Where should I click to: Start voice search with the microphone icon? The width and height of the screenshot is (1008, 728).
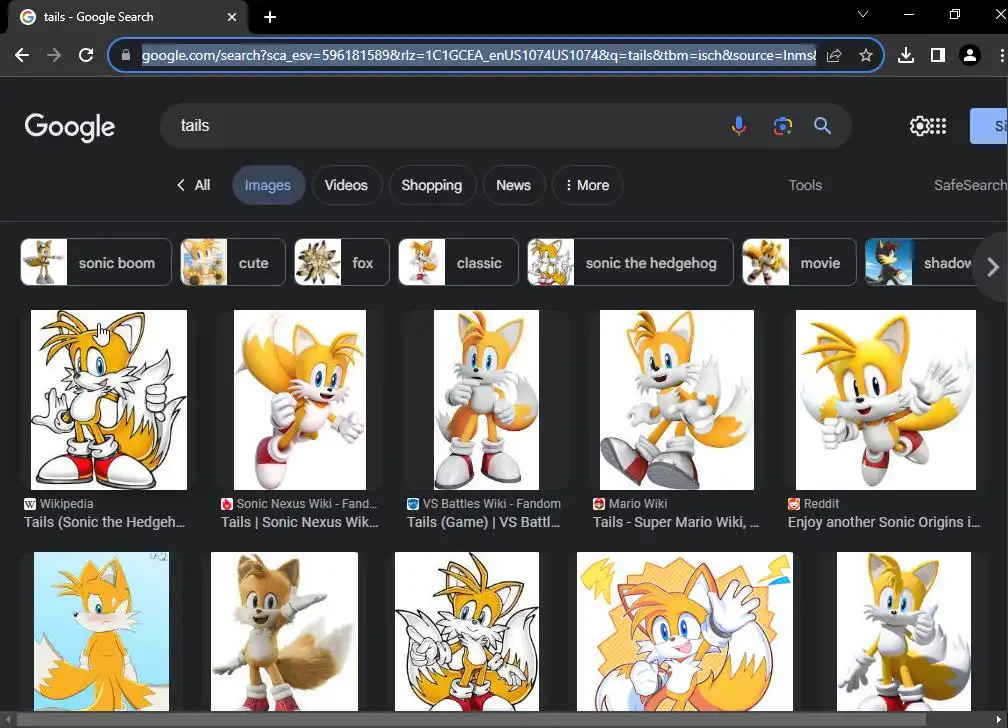click(x=739, y=125)
